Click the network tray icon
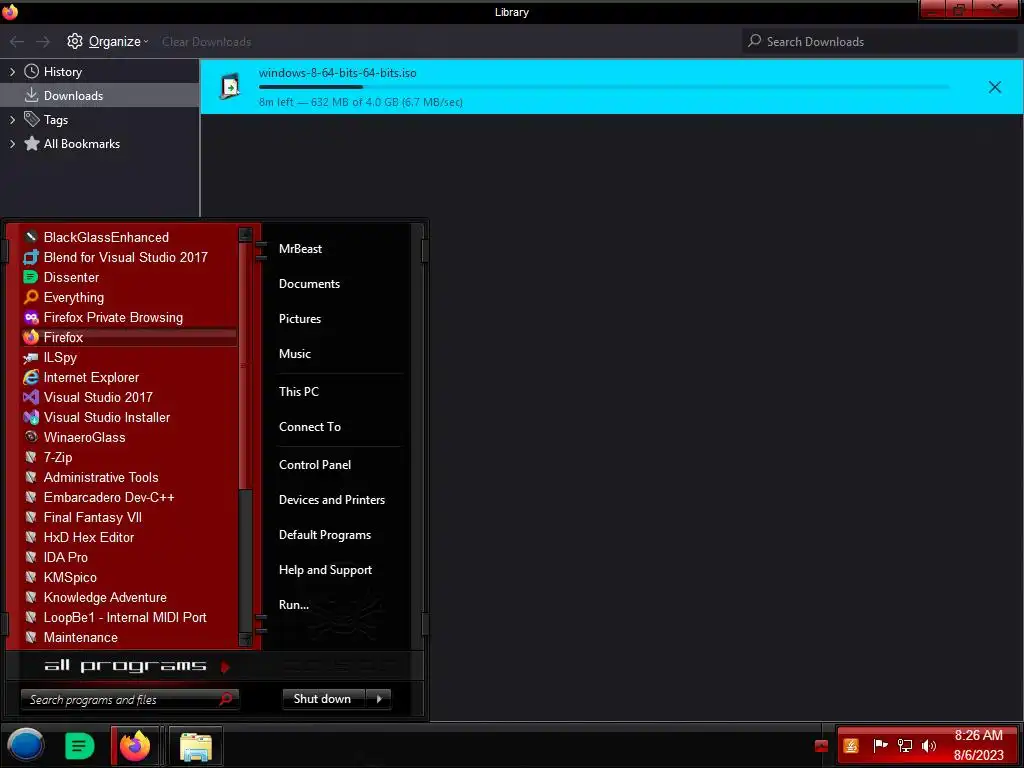Image resolution: width=1024 pixels, height=768 pixels. (905, 746)
